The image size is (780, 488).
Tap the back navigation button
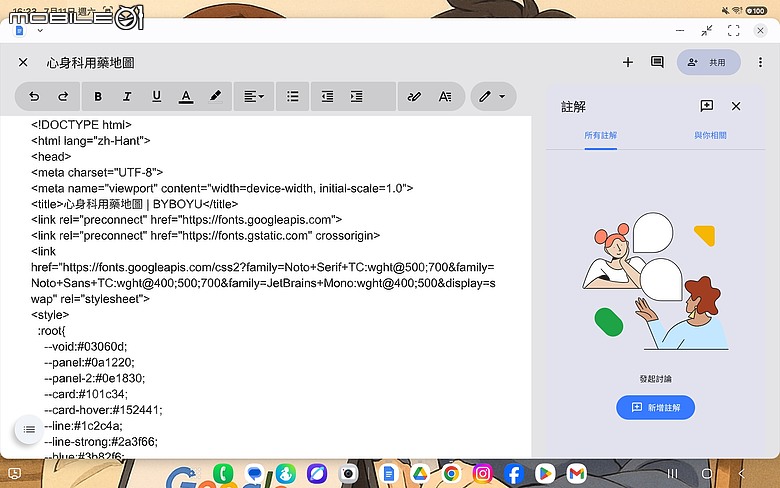pos(741,474)
